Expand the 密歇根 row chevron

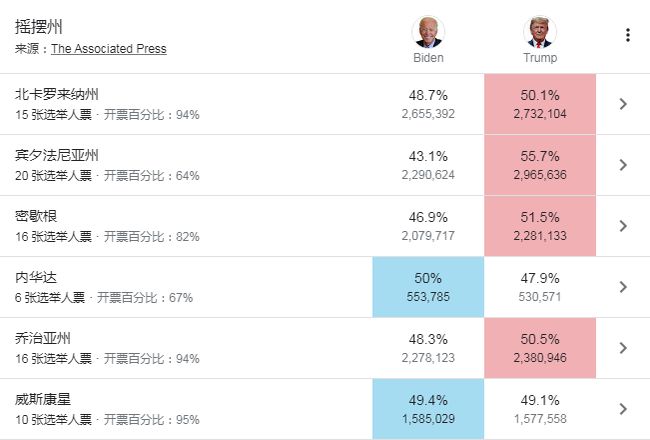tap(623, 226)
